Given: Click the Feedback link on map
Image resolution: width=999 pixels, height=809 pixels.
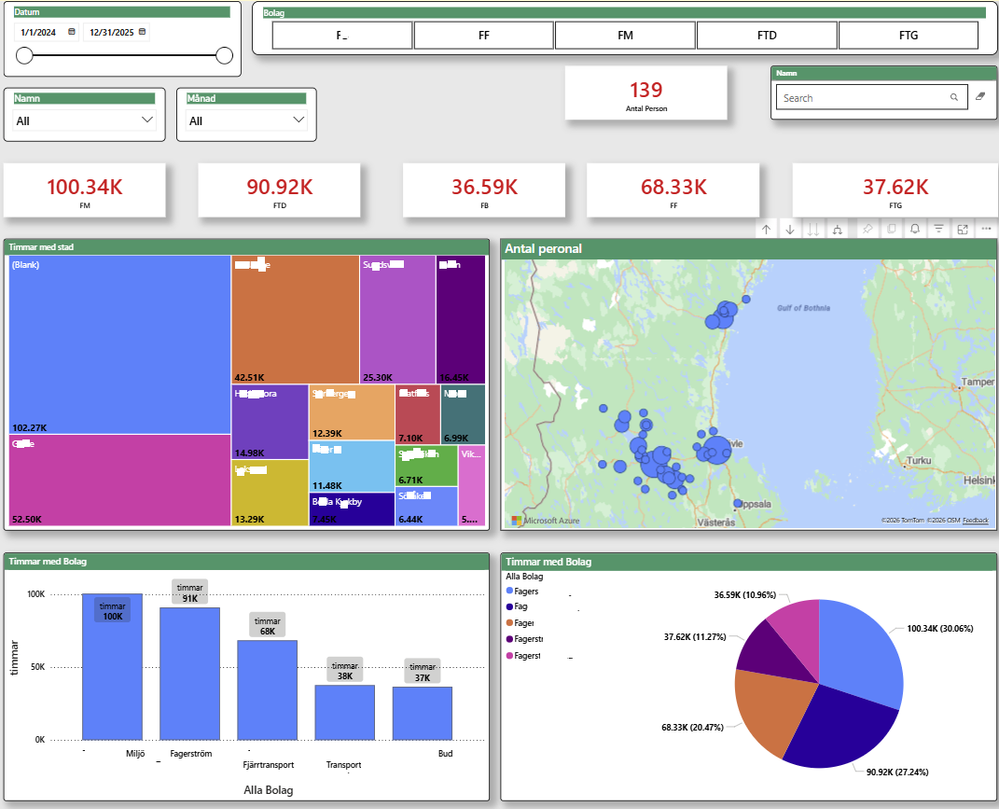Looking at the screenshot, I should point(975,520).
